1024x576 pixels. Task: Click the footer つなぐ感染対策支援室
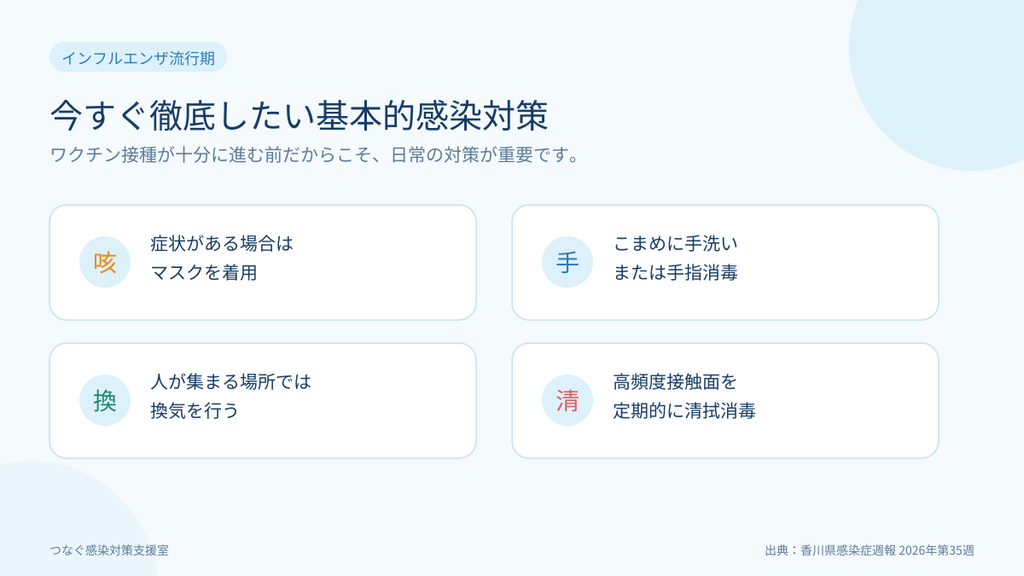pos(109,551)
